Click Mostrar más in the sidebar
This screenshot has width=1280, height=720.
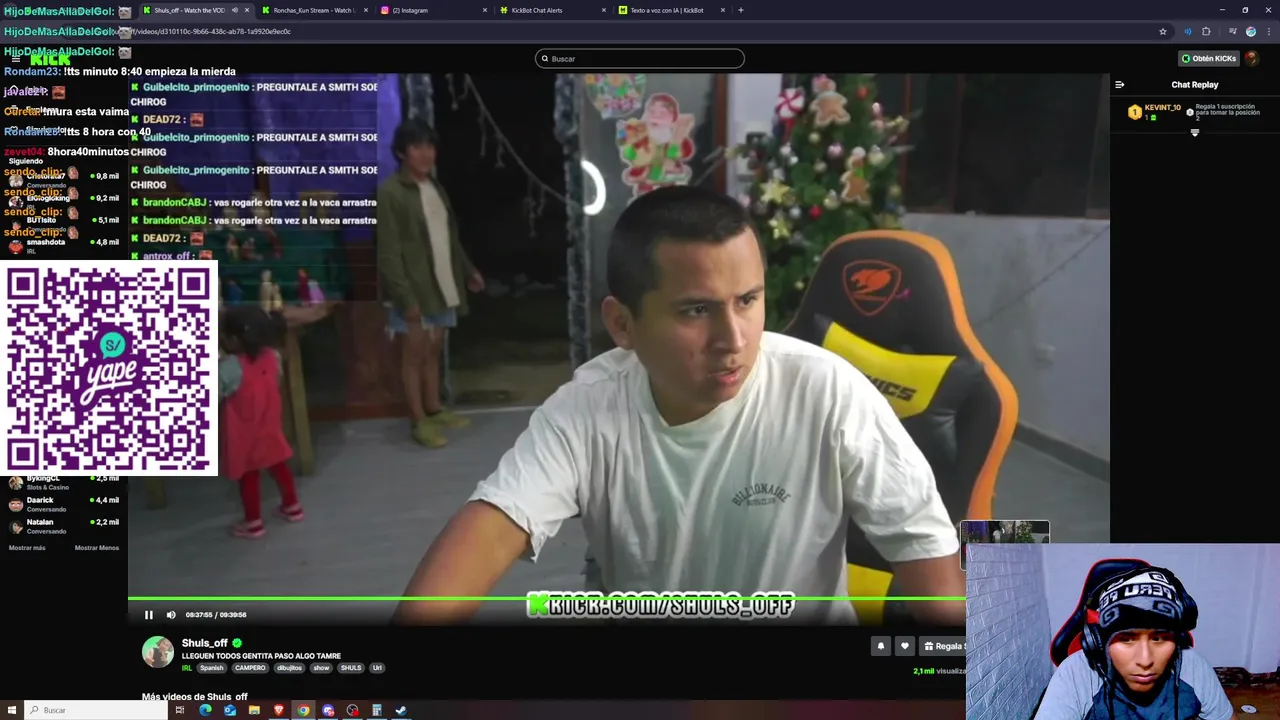click(x=27, y=548)
